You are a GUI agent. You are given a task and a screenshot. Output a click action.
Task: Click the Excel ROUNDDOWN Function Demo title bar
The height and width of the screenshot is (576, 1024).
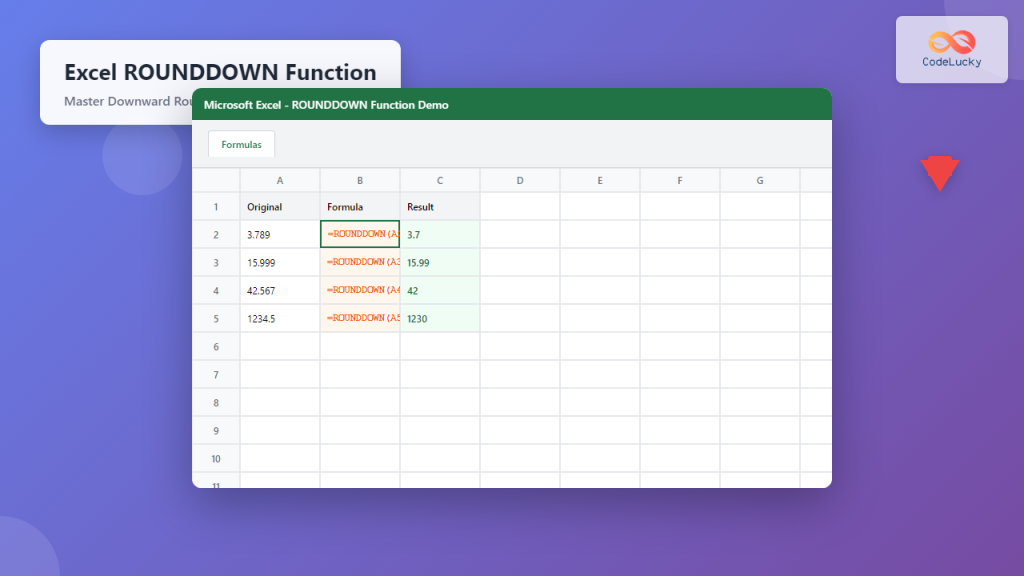511,105
